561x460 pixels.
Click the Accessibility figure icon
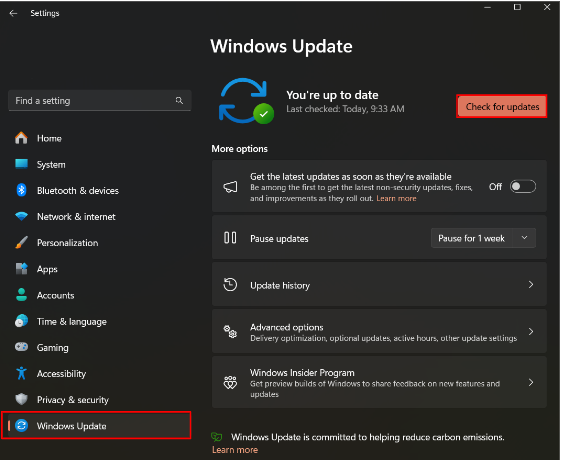click(21, 373)
